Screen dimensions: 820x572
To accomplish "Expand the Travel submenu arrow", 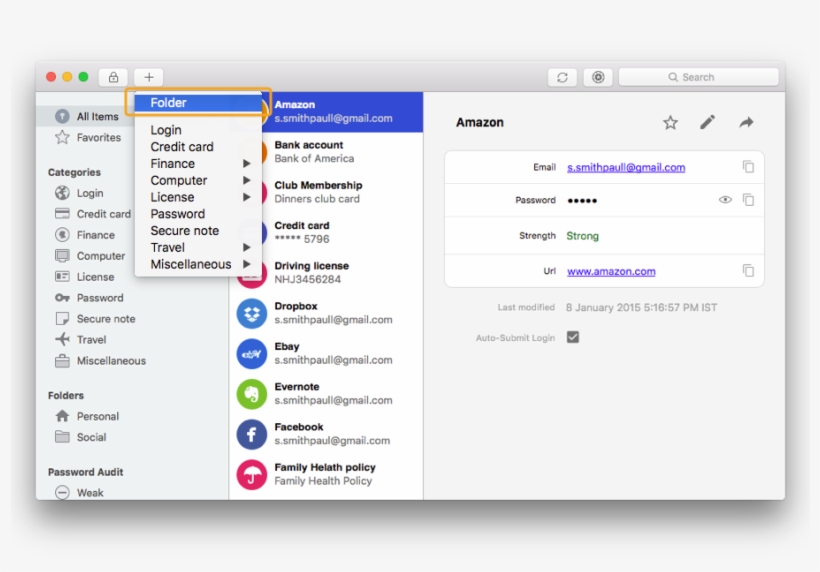I will [x=246, y=248].
